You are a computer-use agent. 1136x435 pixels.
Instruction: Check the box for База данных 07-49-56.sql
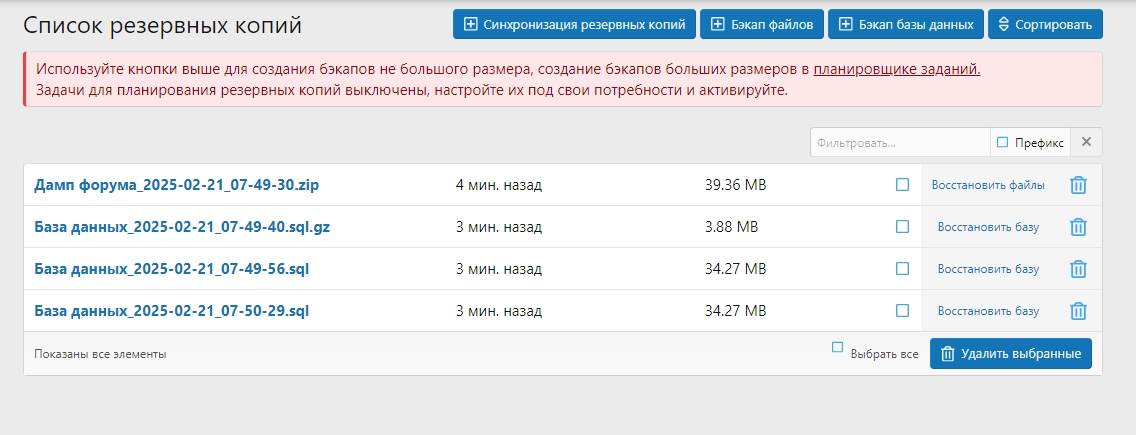pos(903,269)
